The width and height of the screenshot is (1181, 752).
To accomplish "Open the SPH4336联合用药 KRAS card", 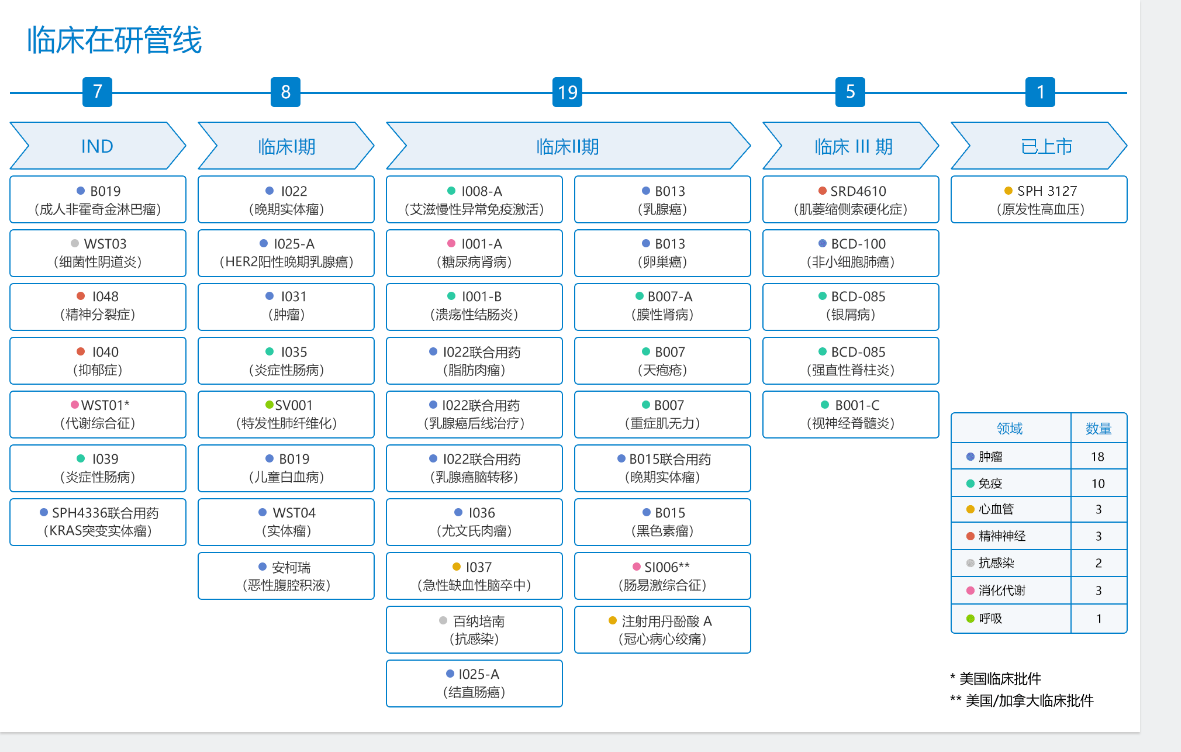I will click(98, 522).
